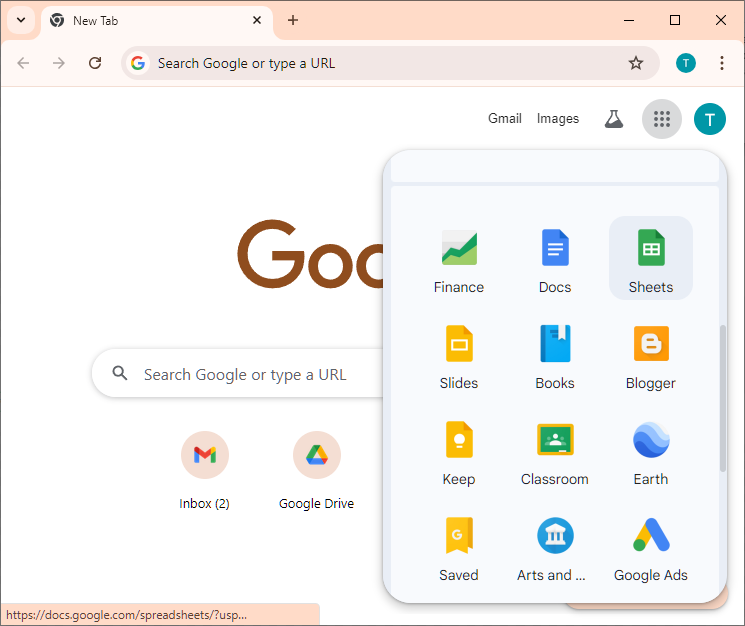Open Inbox (2) Gmail shortcut
The width and height of the screenshot is (745, 626).
(205, 470)
